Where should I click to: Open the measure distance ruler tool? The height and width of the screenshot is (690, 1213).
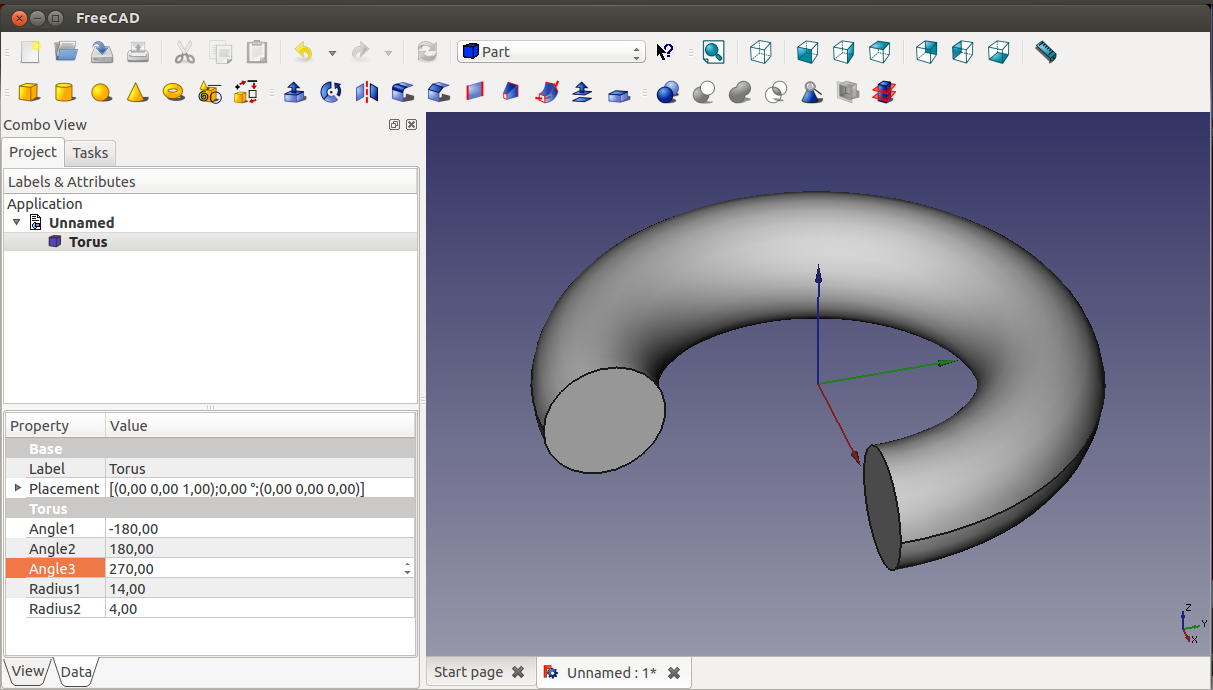tap(1045, 52)
